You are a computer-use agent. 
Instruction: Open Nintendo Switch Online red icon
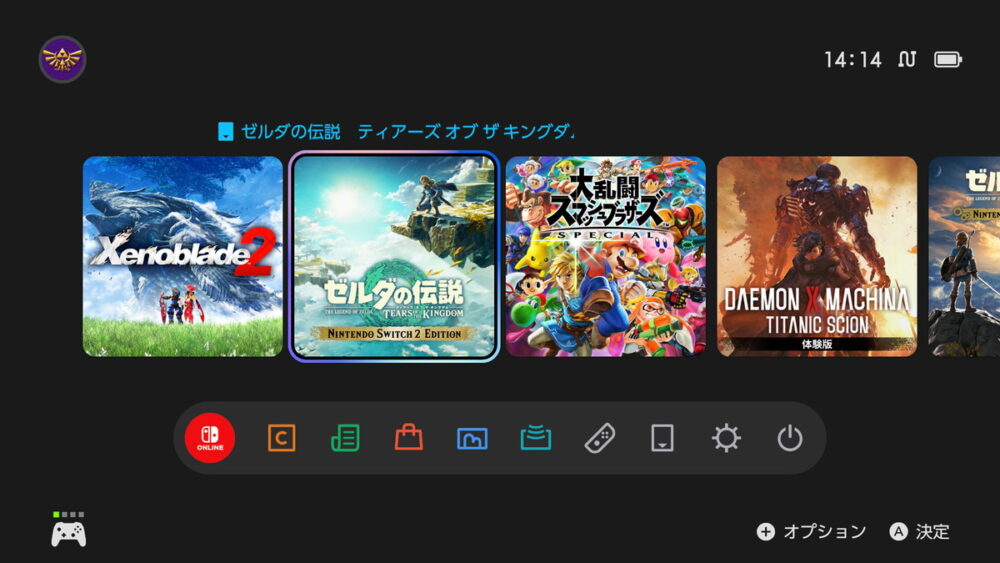tap(210, 438)
